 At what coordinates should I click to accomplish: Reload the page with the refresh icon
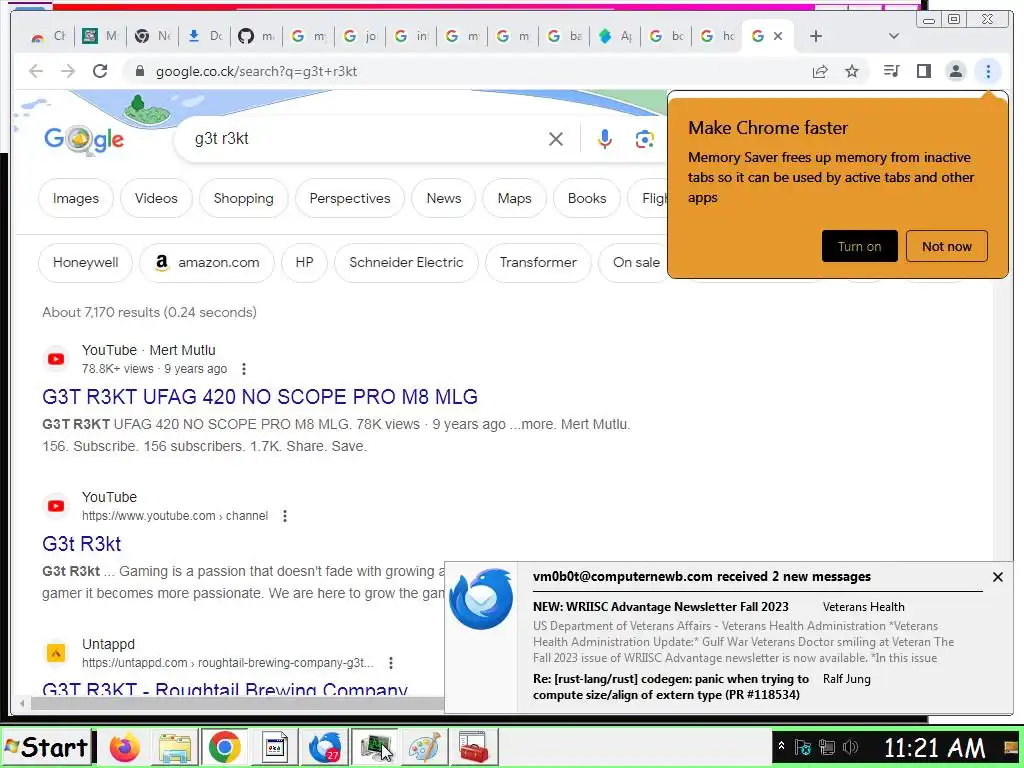tap(100, 71)
